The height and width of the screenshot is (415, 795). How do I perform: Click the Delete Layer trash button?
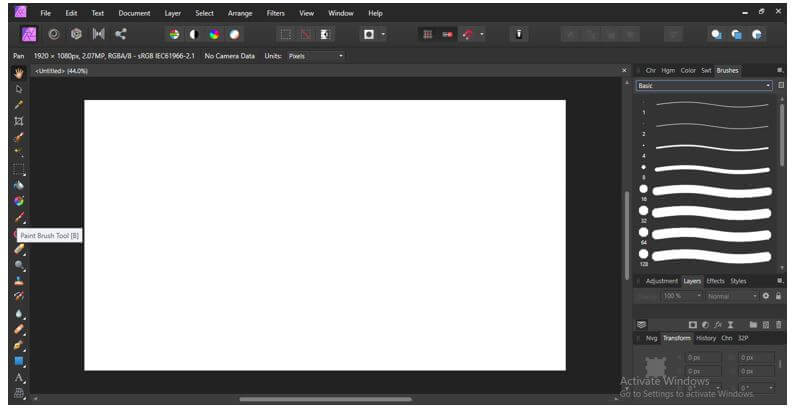coord(779,325)
